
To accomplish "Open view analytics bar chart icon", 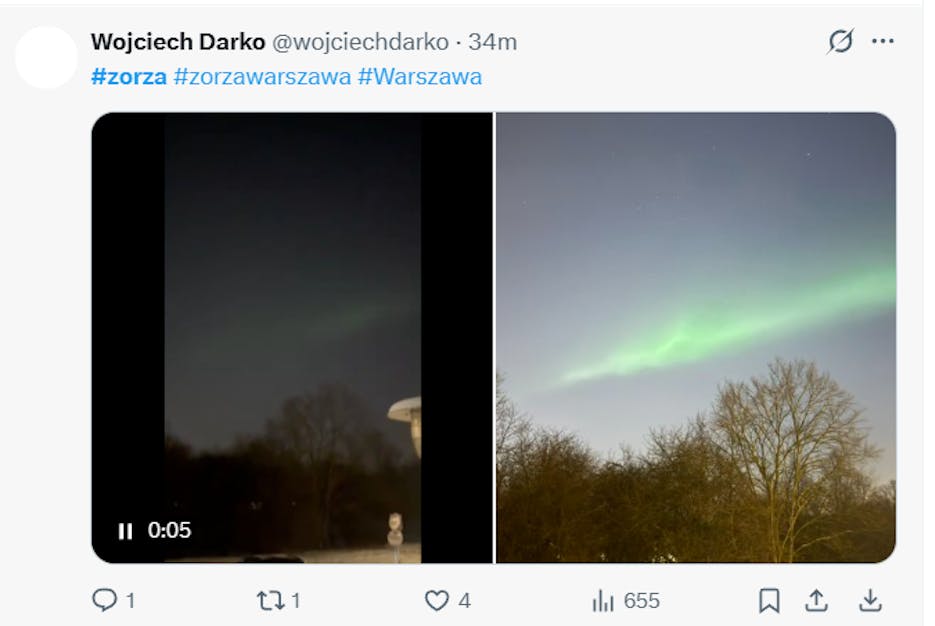I will pos(603,600).
